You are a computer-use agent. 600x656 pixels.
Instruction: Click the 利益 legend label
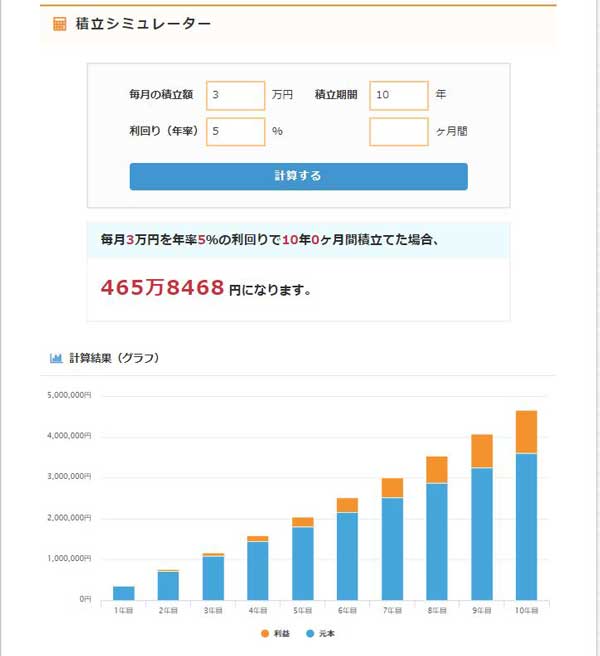click(x=283, y=634)
